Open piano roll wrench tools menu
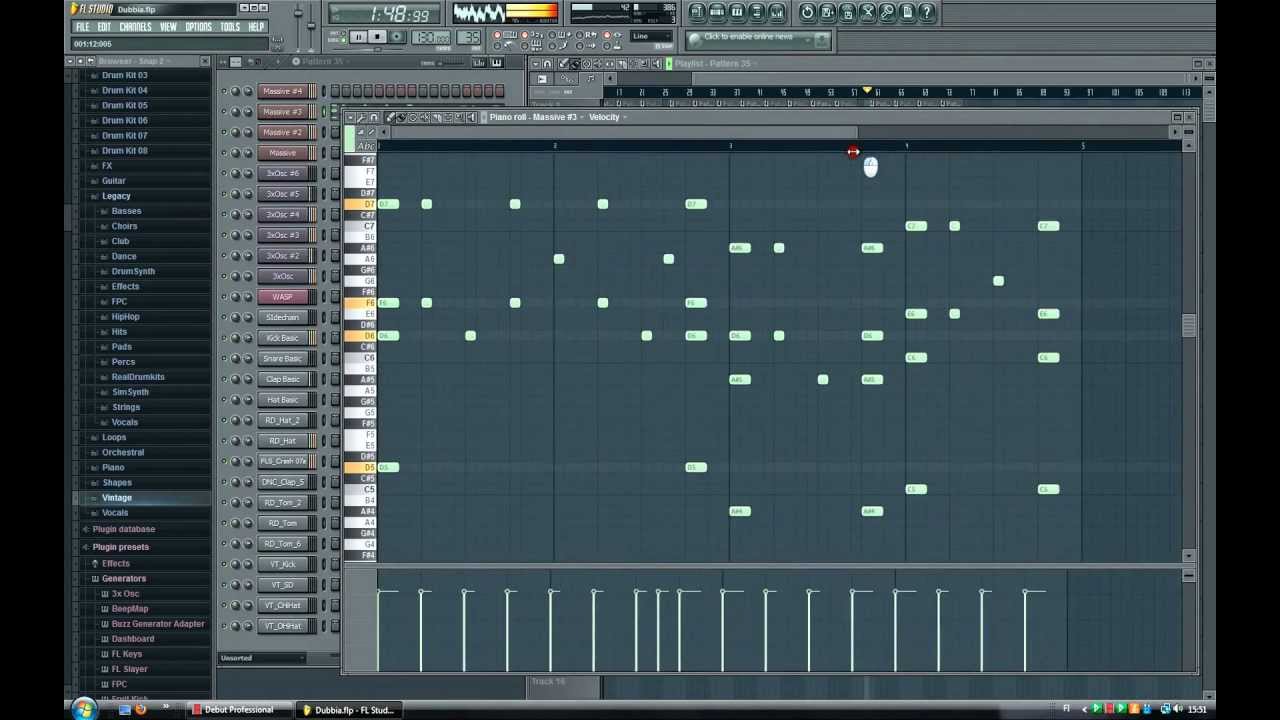Viewport: 1280px width, 720px height. (361, 117)
